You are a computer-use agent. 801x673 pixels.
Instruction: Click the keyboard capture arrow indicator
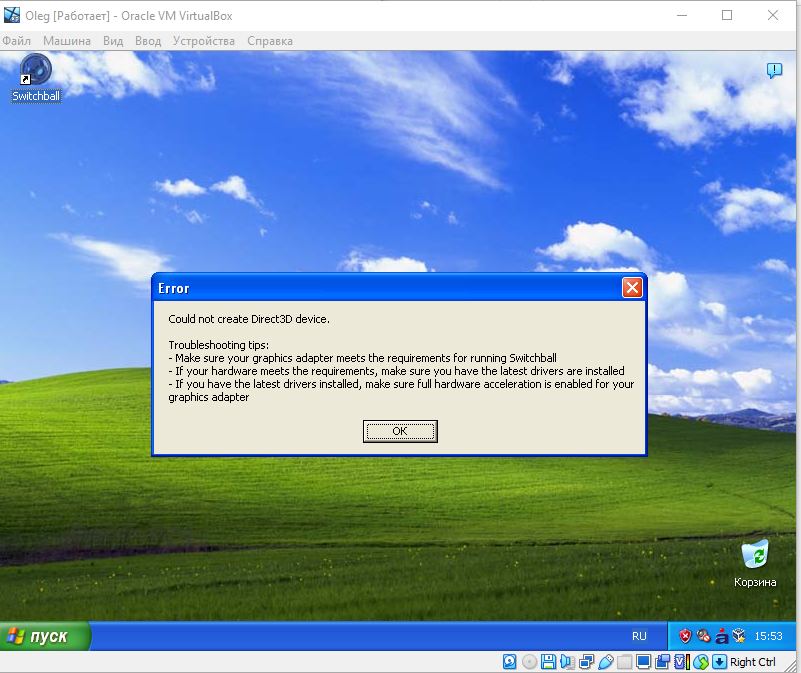[x=719, y=662]
